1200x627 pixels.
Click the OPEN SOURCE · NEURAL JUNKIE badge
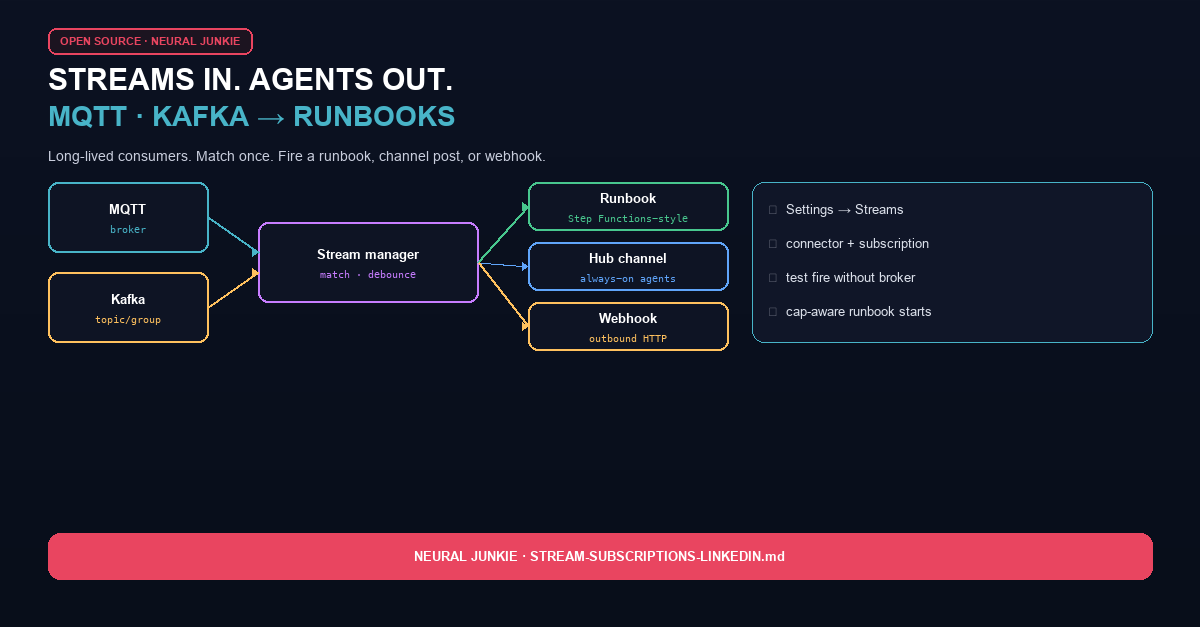coord(150,41)
